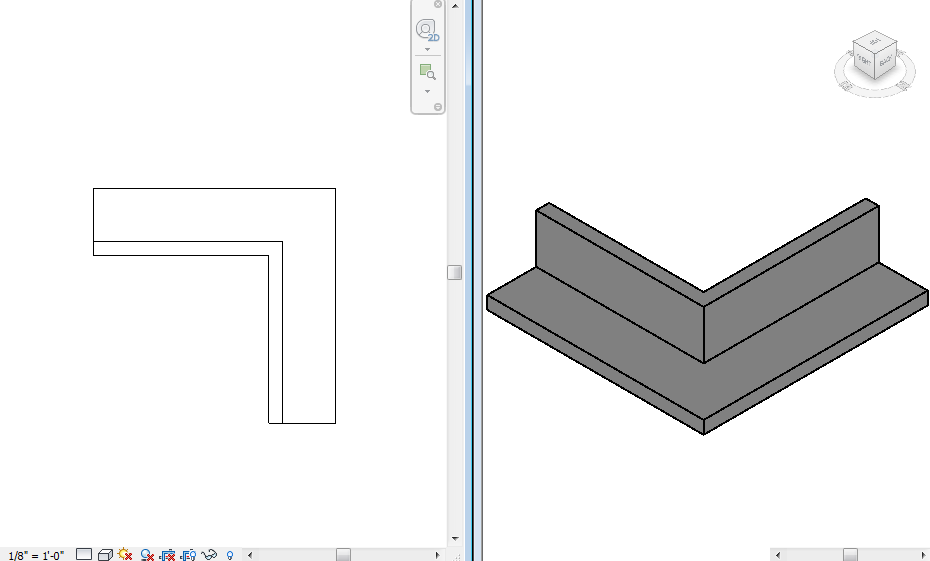Click the ViewCube BACK face

886,61
